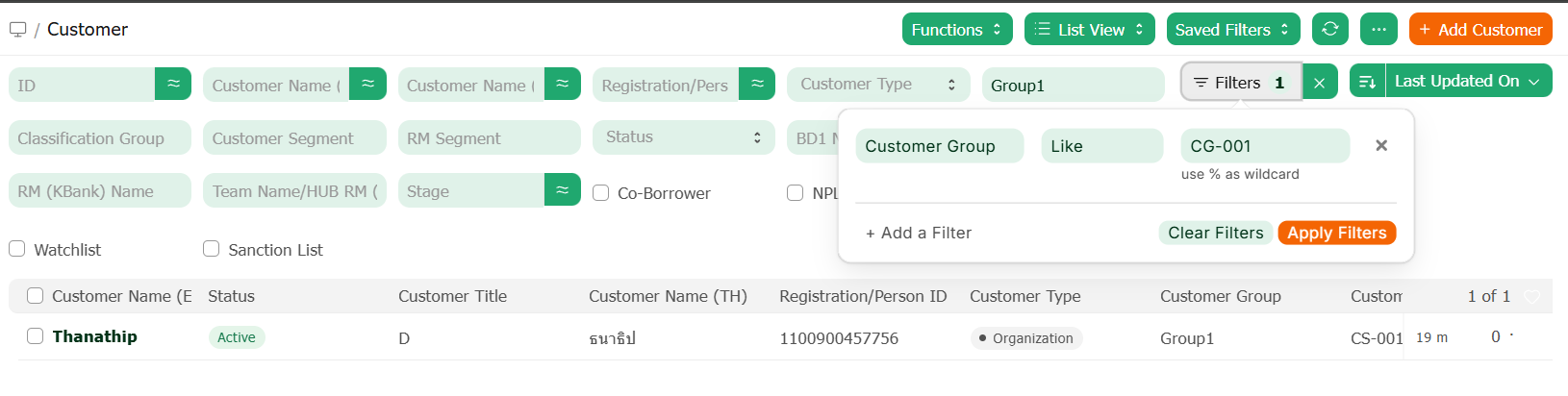This screenshot has height=396, width=1568.
Task: Toggle the sort direction icon
Action: click(x=1367, y=83)
